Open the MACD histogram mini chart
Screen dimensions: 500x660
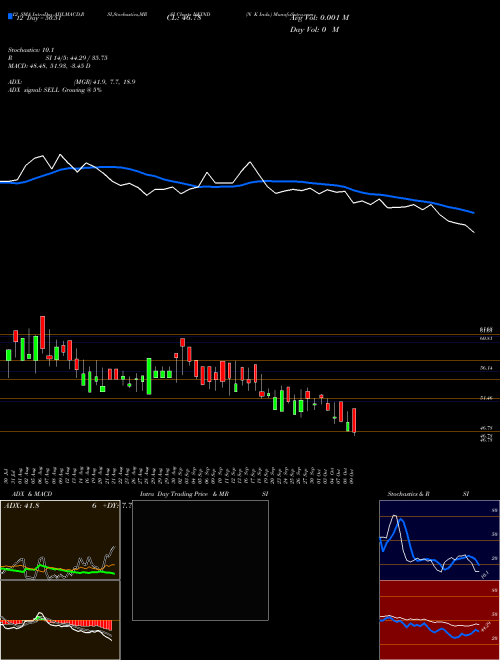tap(60, 620)
